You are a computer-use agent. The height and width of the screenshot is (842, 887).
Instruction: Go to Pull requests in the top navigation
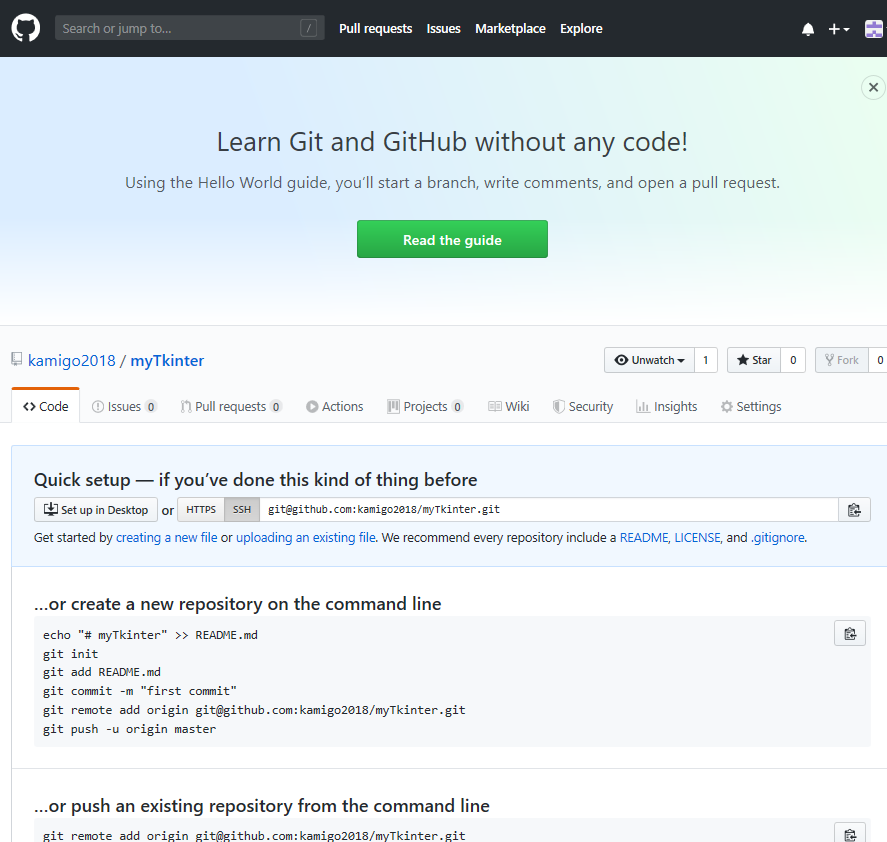pyautogui.click(x=376, y=29)
